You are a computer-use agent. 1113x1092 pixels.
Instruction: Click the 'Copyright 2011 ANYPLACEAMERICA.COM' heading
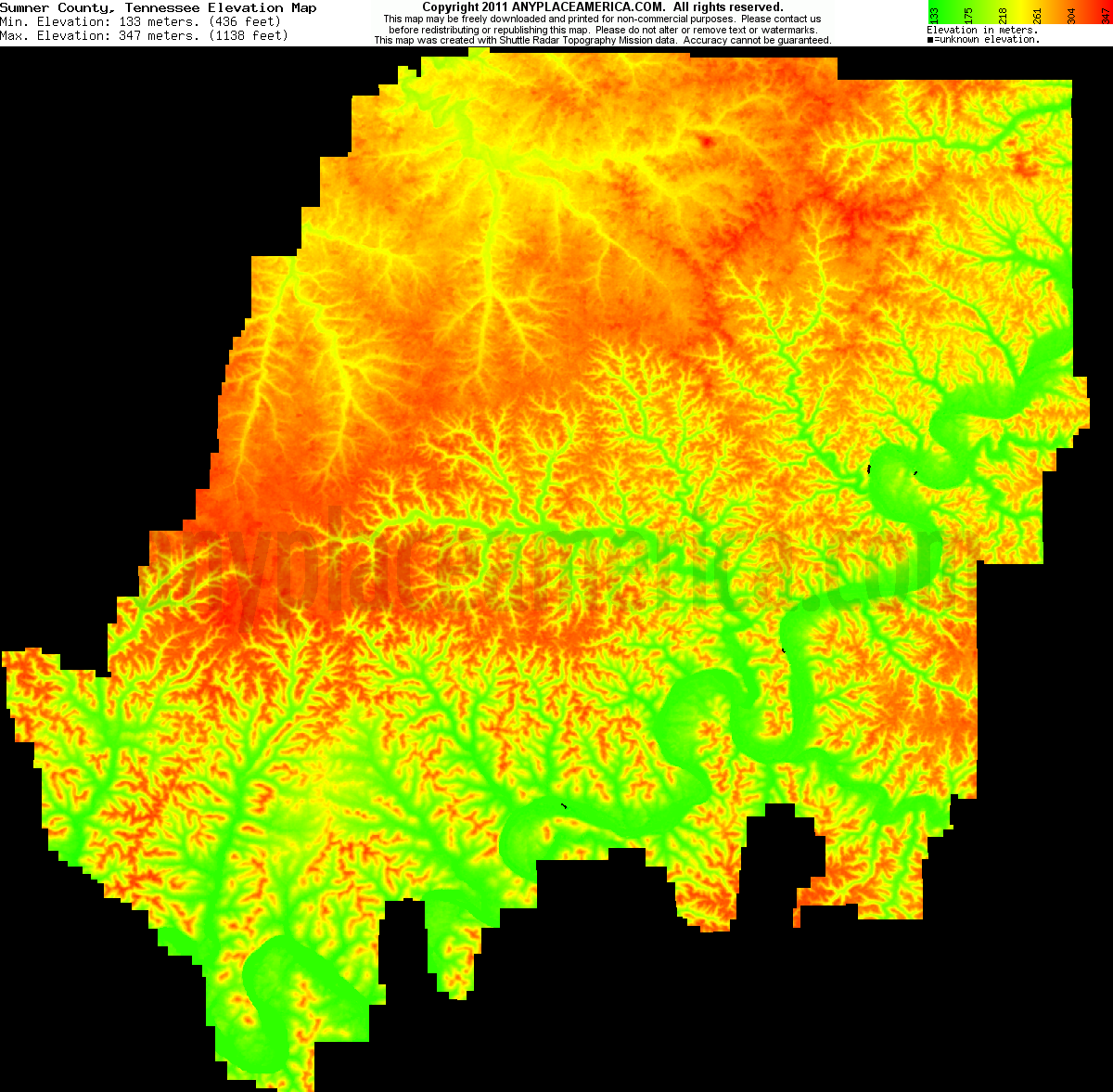tap(603, 7)
